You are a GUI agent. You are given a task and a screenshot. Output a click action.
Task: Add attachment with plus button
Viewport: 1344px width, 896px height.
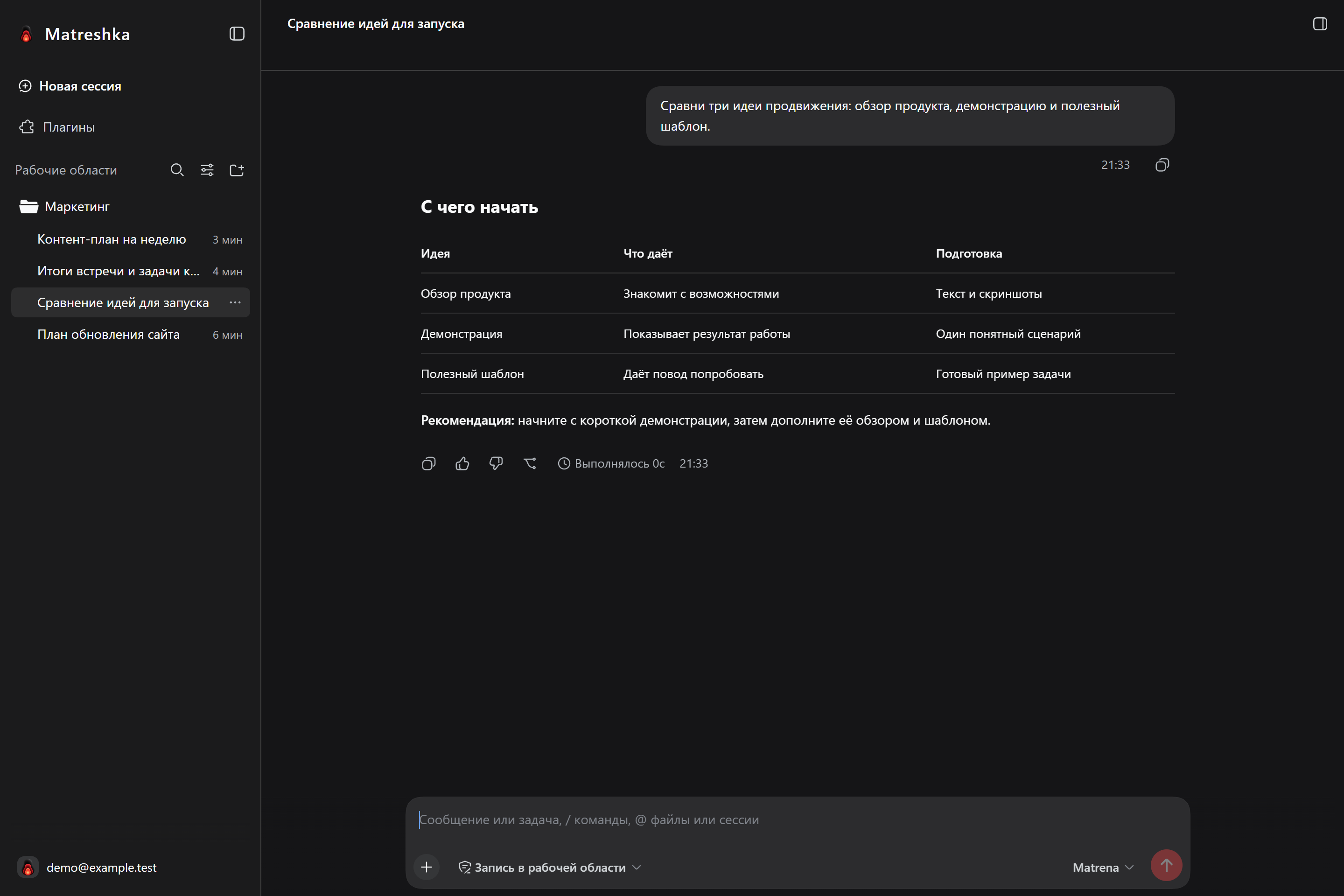coord(426,868)
